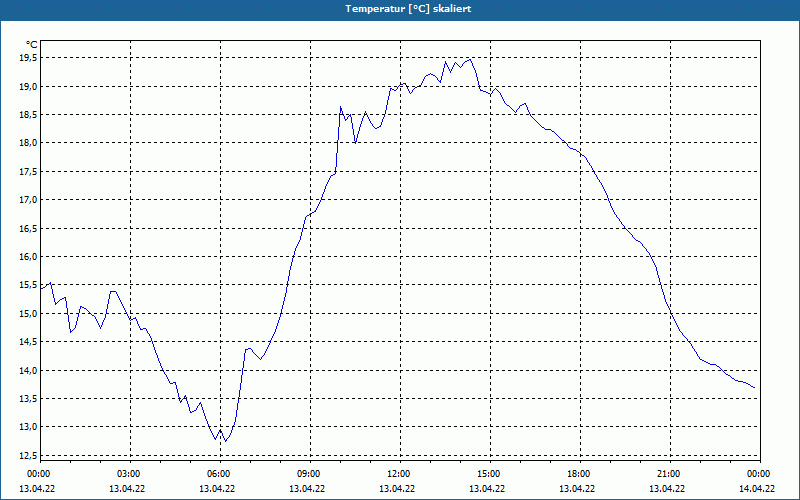Click the "Temperatur [°C] skaliert" title bar
The height and width of the screenshot is (500, 800).
click(400, 9)
